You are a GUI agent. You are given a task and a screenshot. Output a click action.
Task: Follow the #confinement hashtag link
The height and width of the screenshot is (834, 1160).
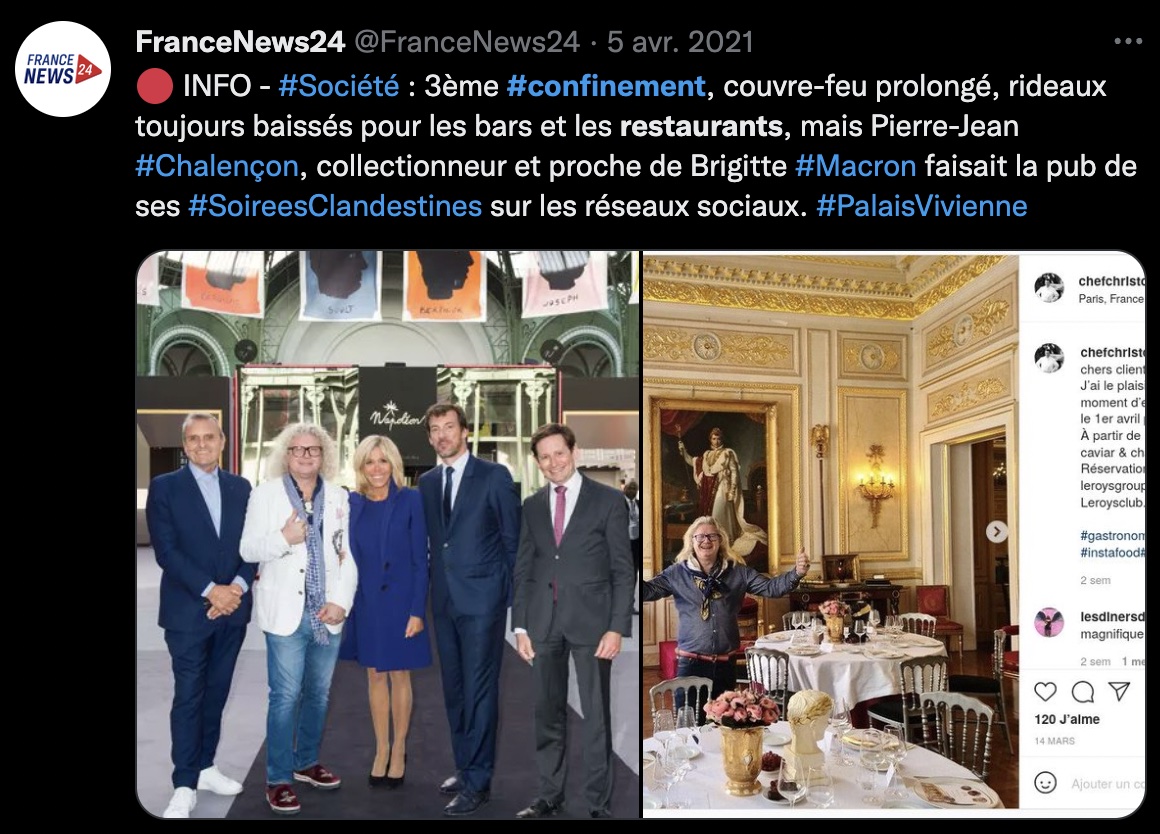(x=606, y=86)
